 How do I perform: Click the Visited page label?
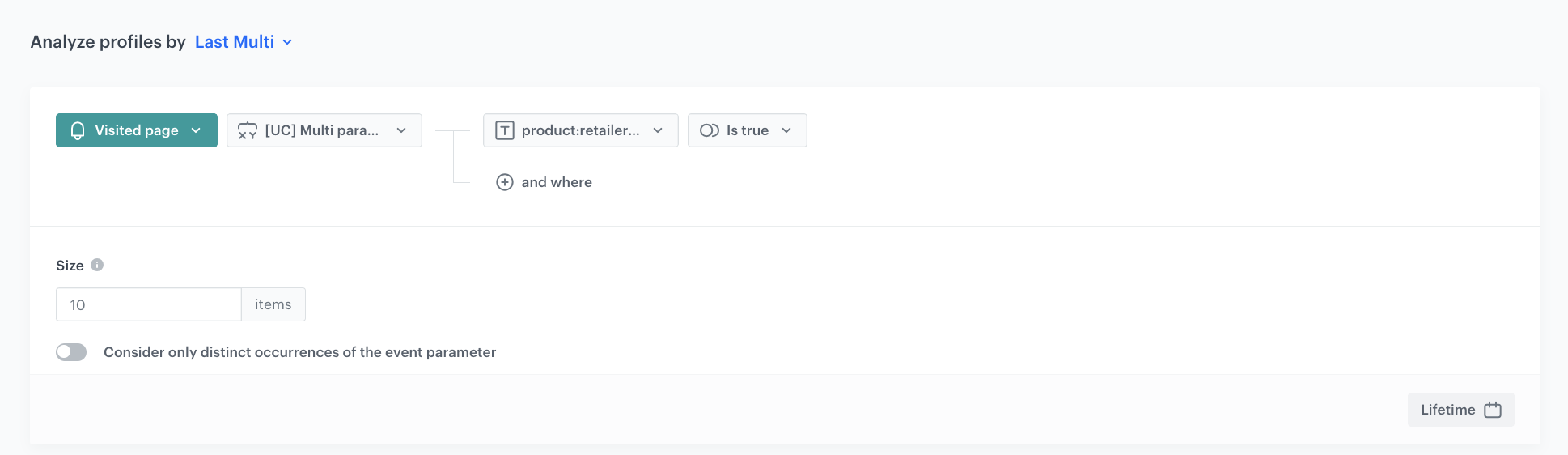click(x=136, y=130)
